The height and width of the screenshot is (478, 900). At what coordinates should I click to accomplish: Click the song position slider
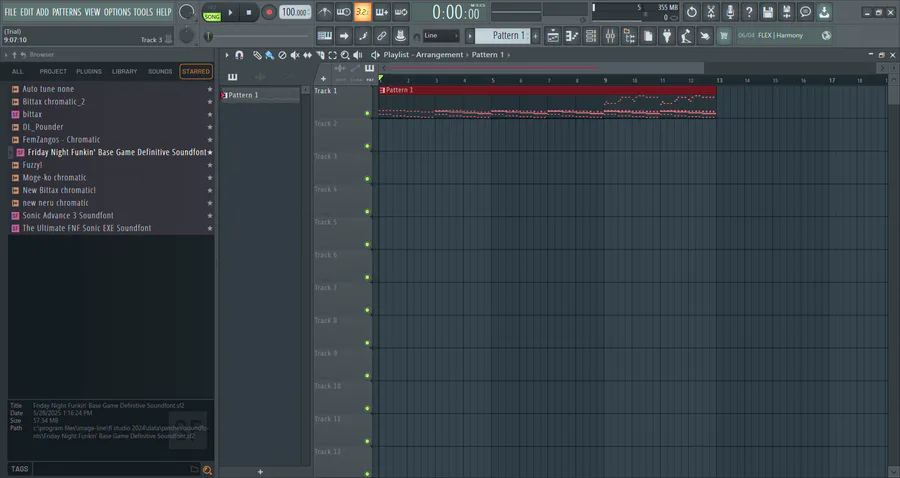click(257, 36)
